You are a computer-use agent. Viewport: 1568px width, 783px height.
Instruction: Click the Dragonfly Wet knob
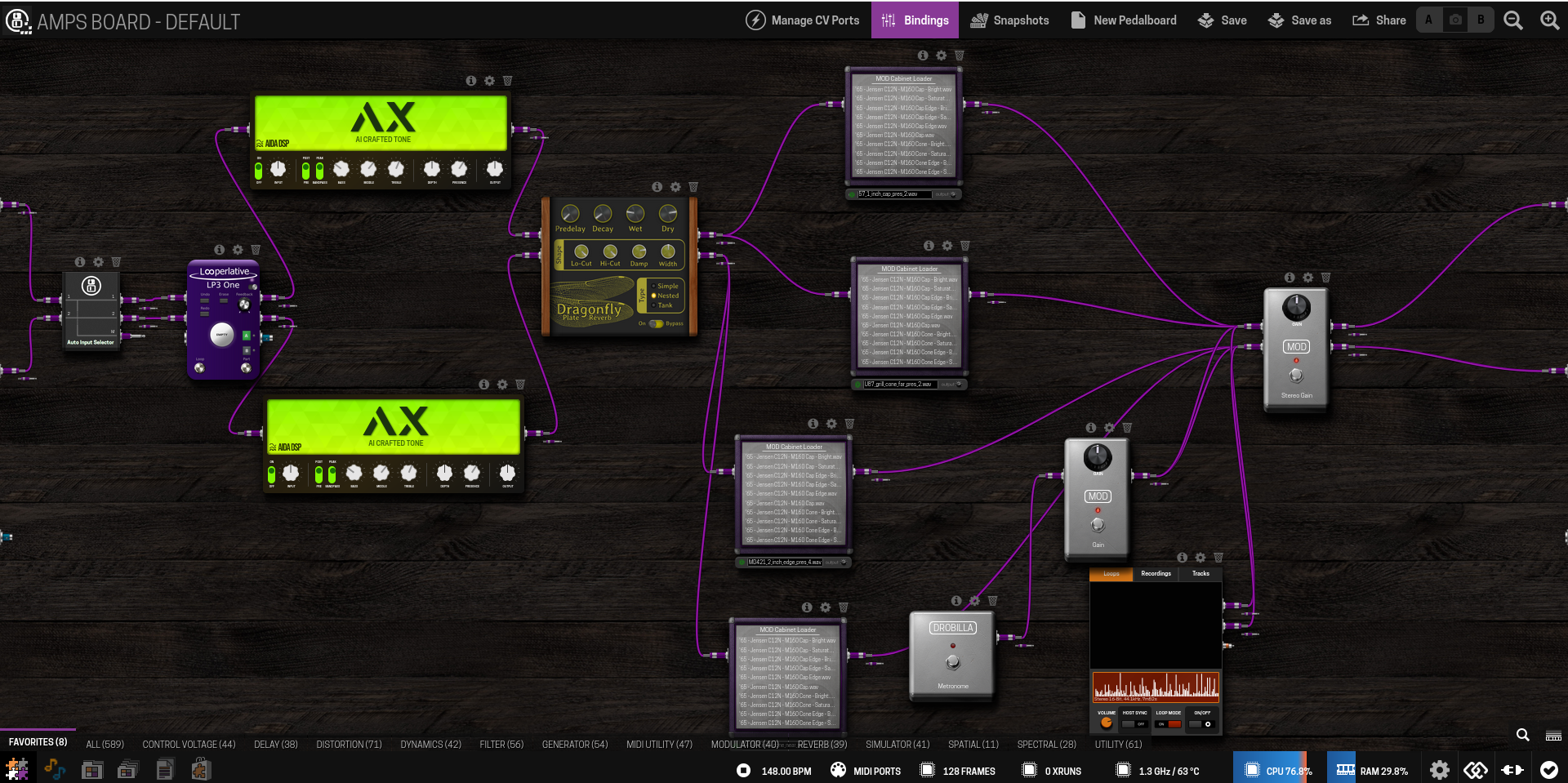(x=635, y=214)
